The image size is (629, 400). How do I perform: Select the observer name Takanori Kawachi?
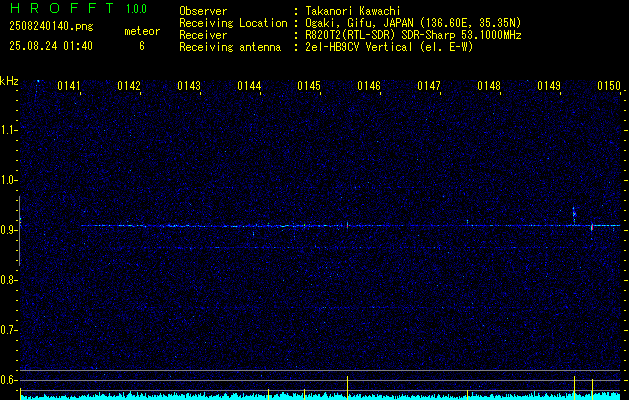(353, 11)
